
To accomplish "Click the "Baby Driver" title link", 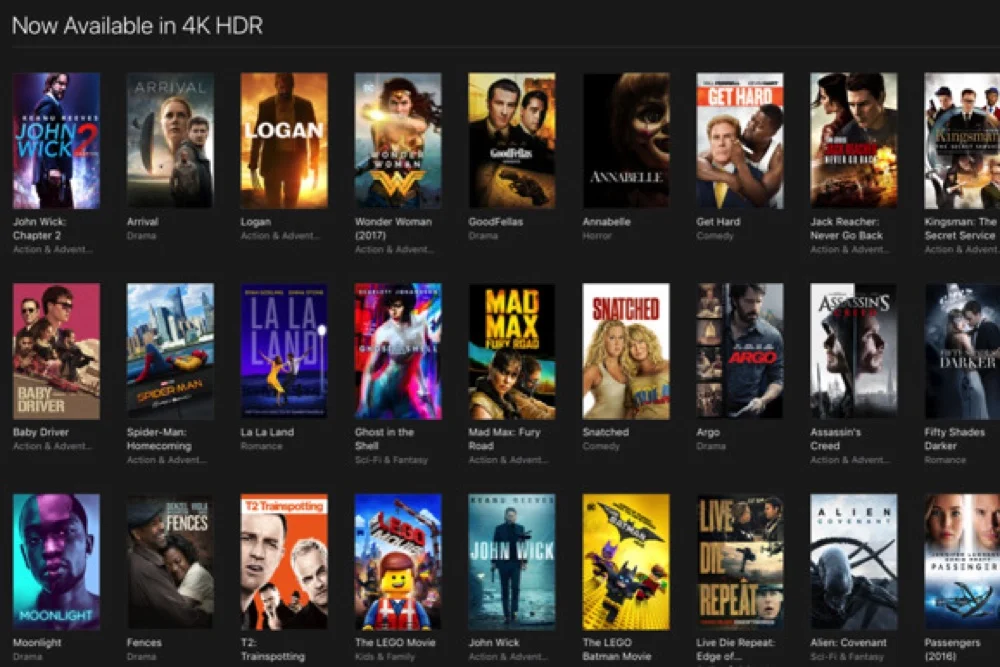I will (41, 432).
